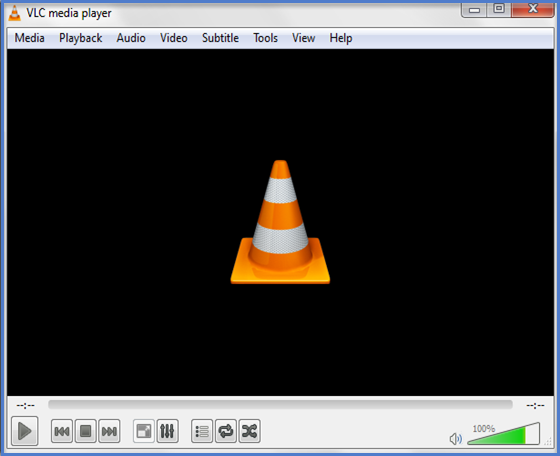The image size is (560, 456).
Task: Click the Play button
Action: coord(24,431)
